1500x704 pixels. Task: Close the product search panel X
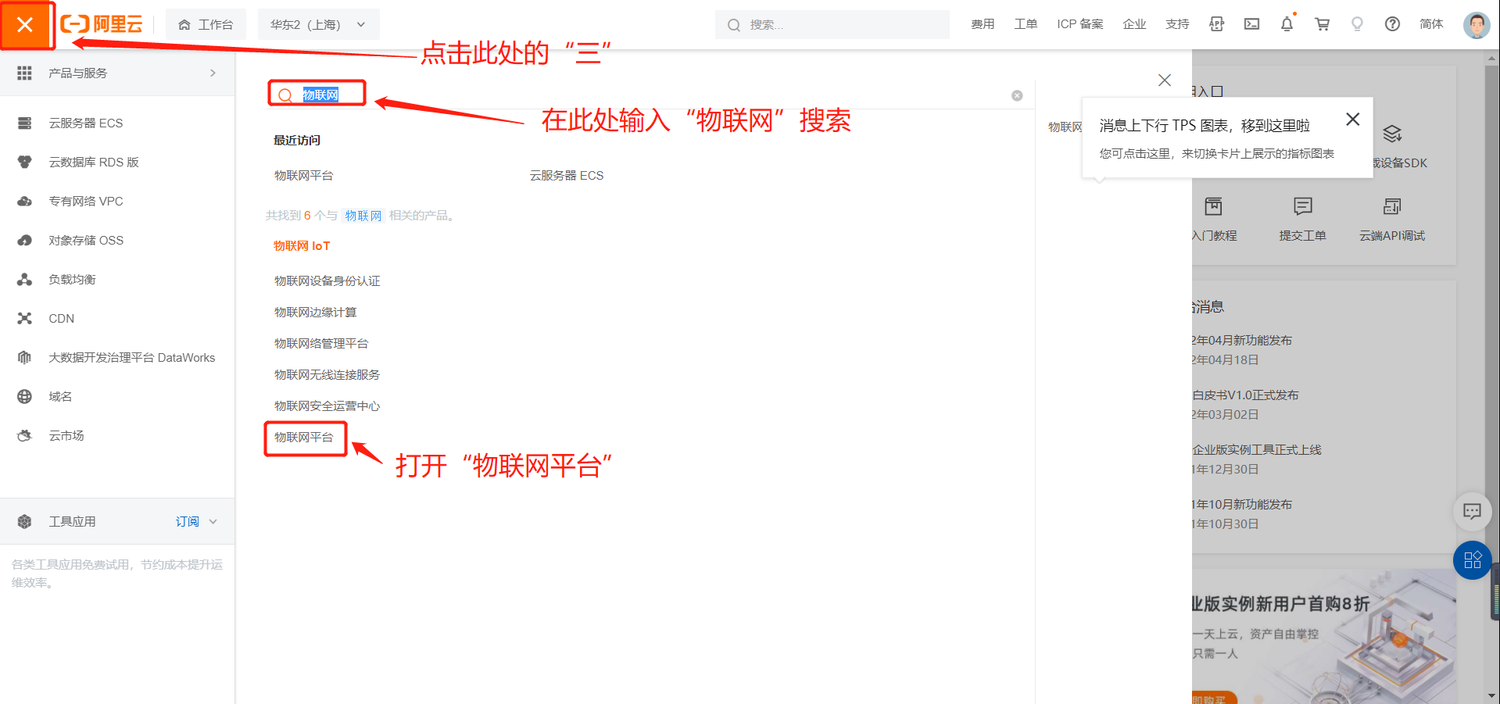click(x=1164, y=80)
